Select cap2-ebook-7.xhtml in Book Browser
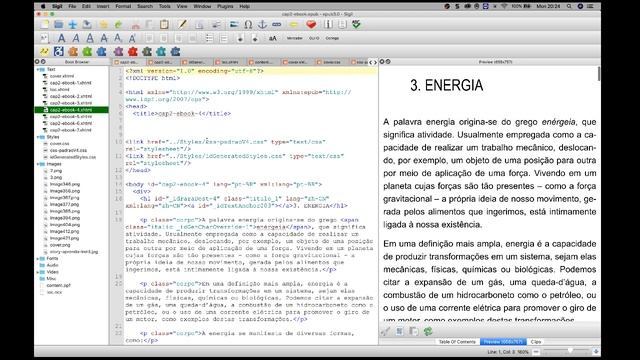 click(x=70, y=130)
